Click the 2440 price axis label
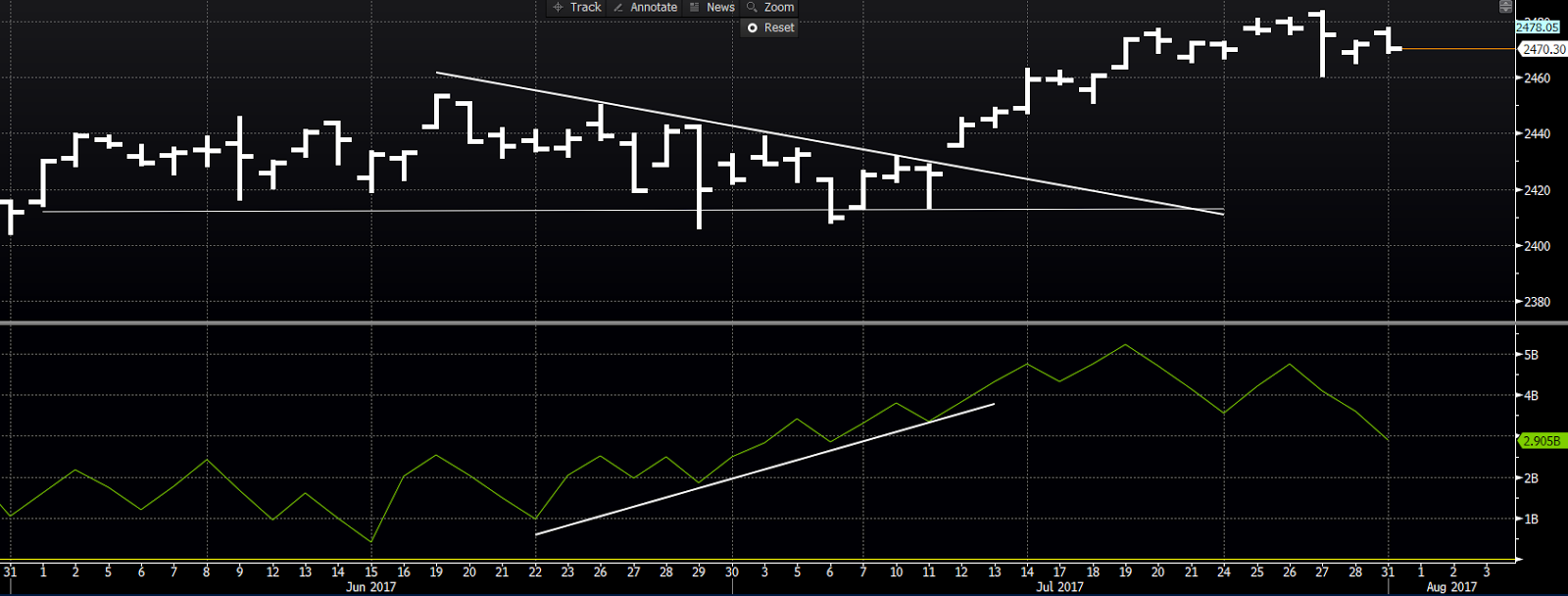Screen dimensions: 1568x596 point(1537,133)
